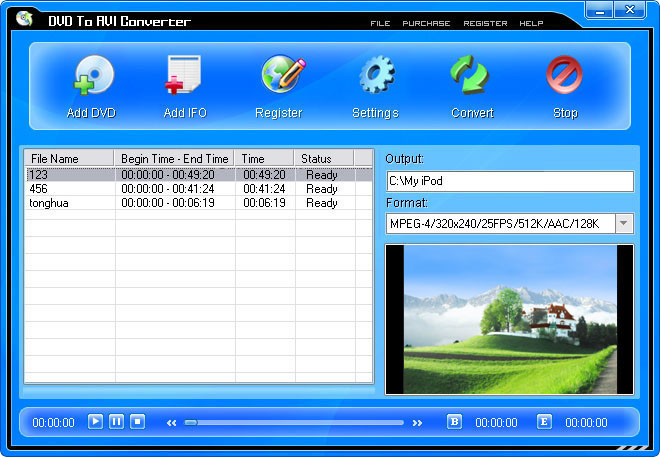Start conversion with the Convert arrows icon
The width and height of the screenshot is (660, 457).
pos(469,74)
